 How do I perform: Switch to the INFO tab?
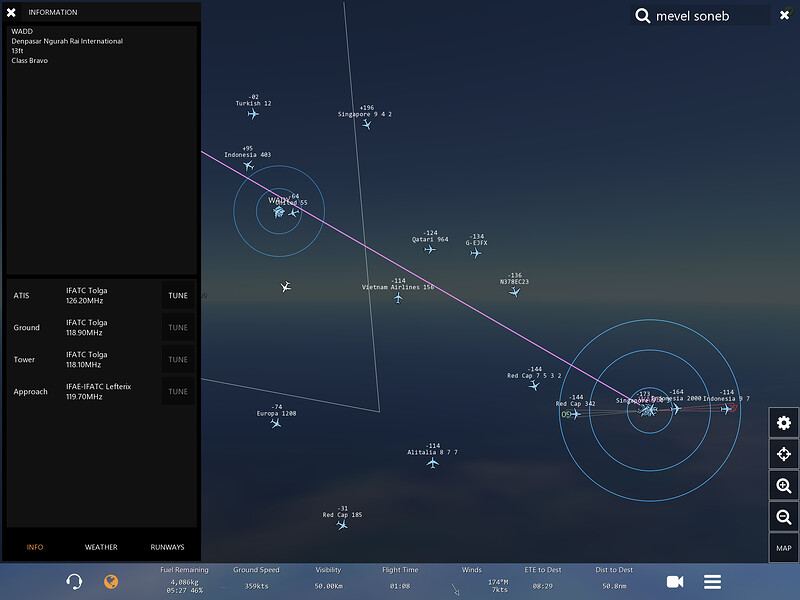[35, 547]
